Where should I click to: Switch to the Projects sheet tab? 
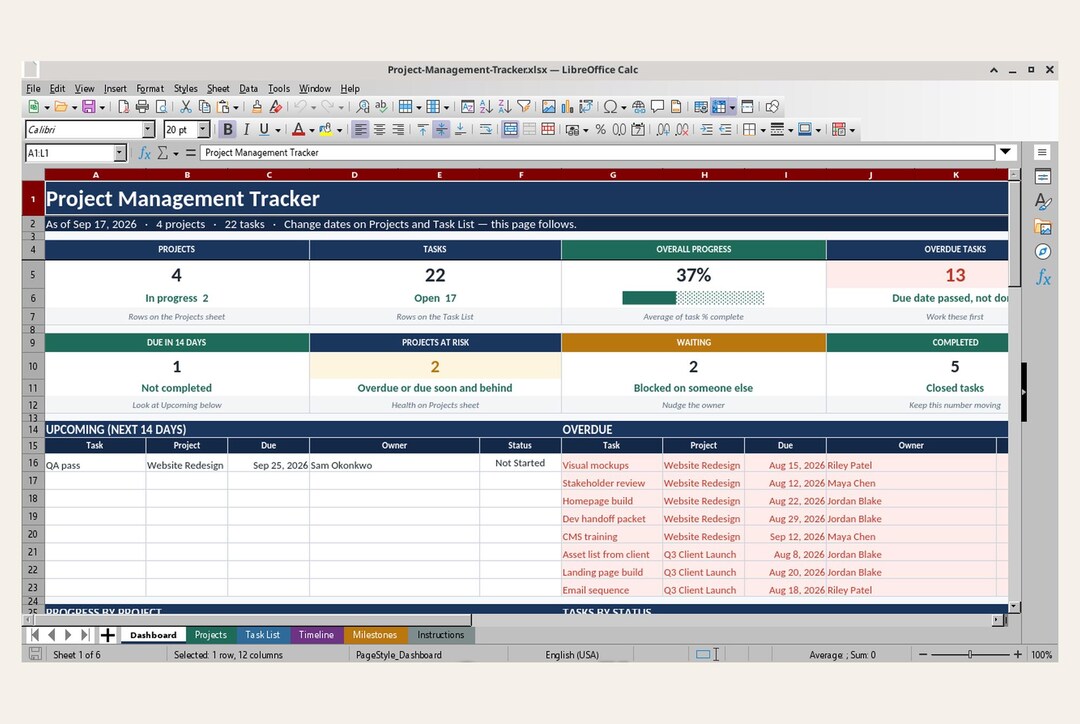click(x=210, y=634)
